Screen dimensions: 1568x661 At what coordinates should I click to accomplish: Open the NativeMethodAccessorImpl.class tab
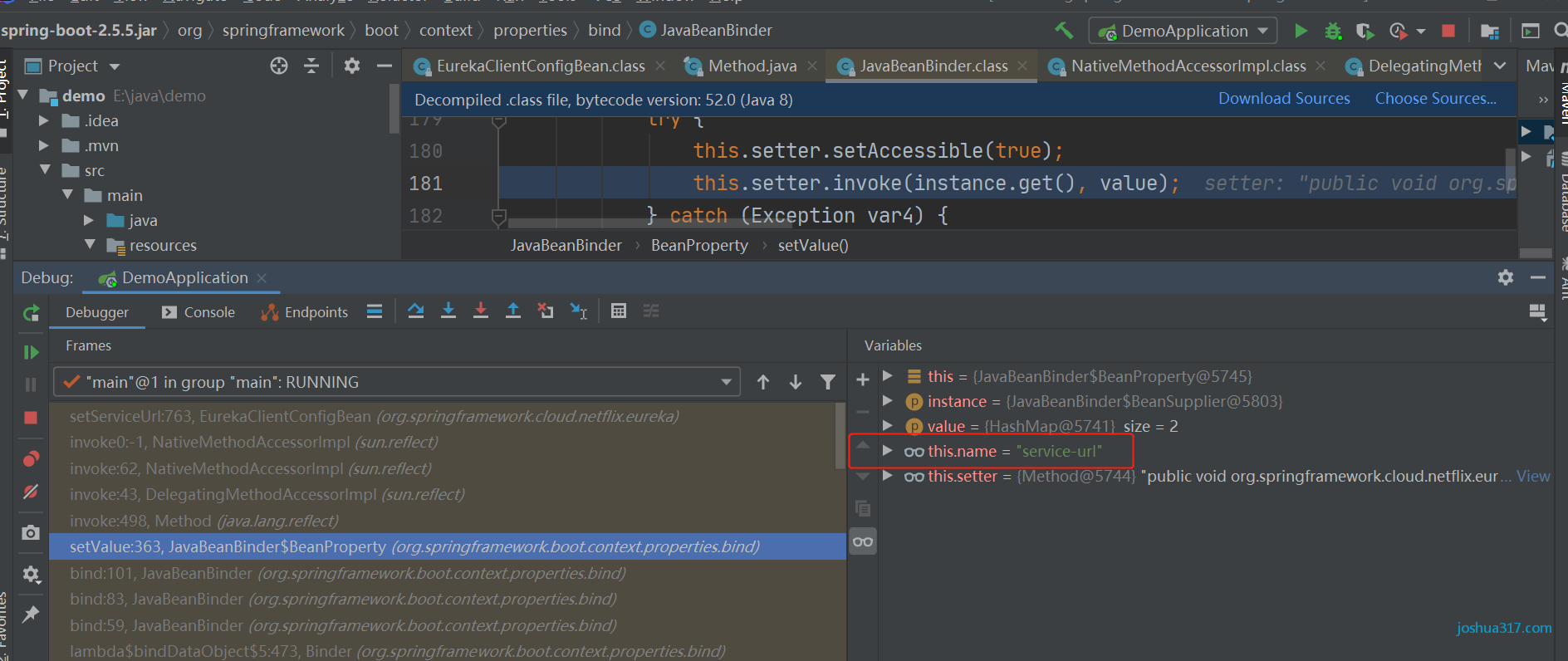click(x=1187, y=66)
